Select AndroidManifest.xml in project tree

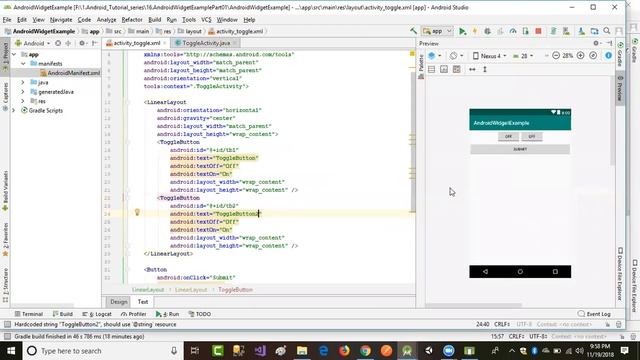tap(70, 73)
